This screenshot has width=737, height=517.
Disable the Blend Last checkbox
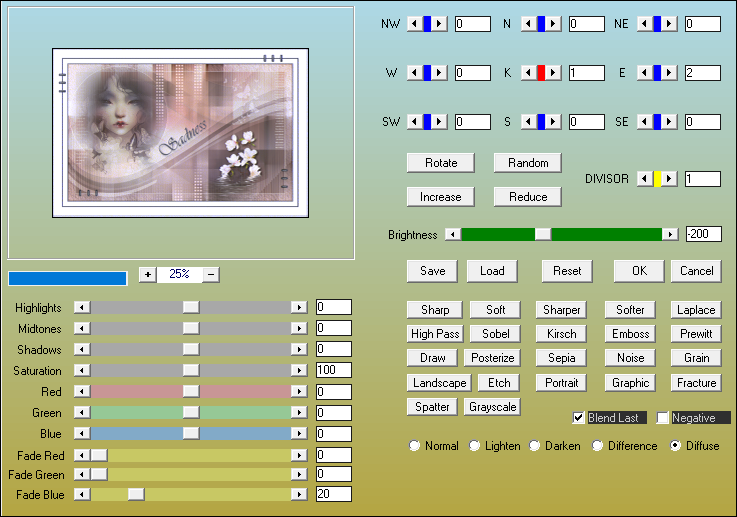tap(578, 418)
